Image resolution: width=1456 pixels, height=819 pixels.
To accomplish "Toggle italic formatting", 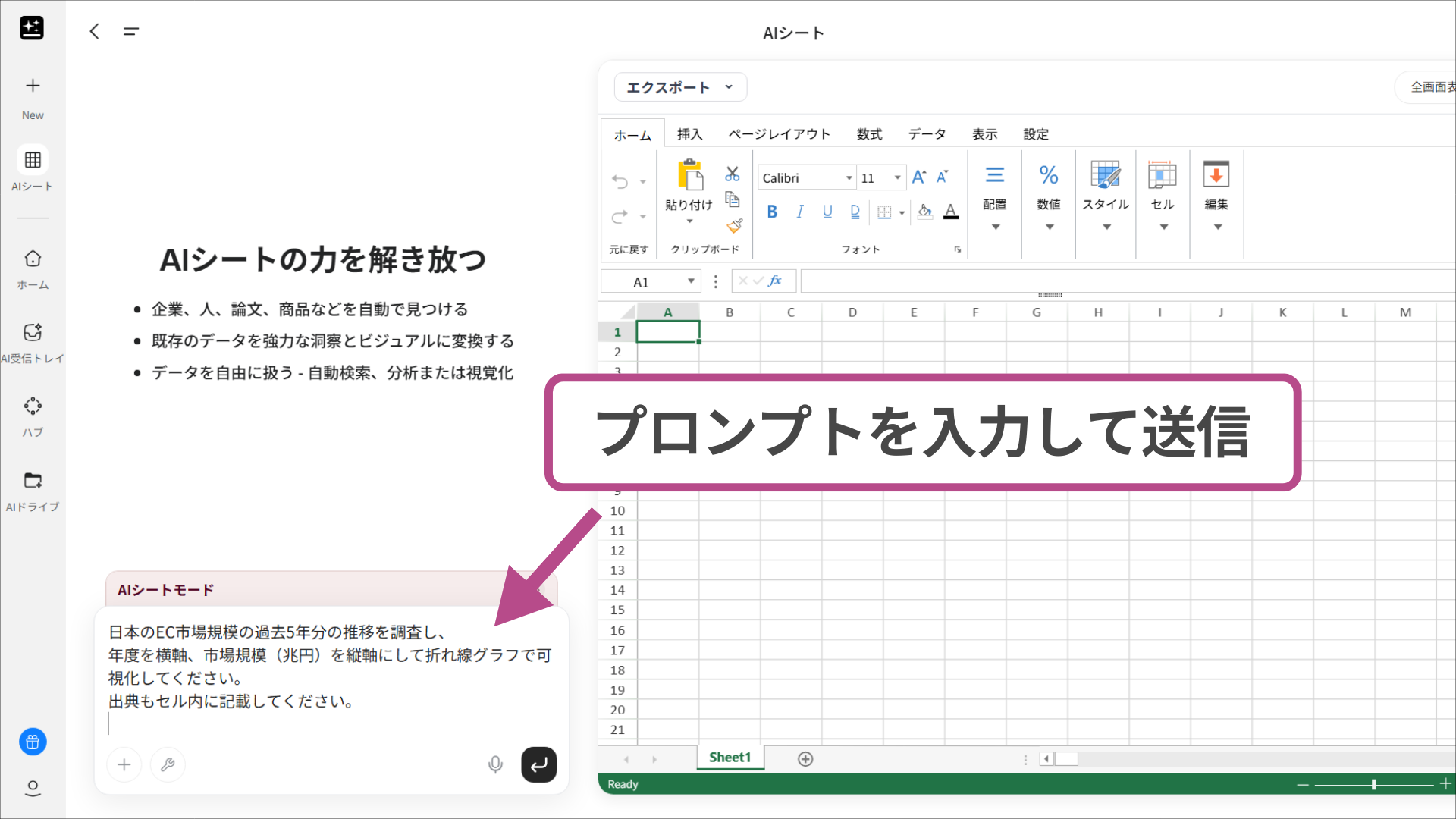I will tap(799, 212).
